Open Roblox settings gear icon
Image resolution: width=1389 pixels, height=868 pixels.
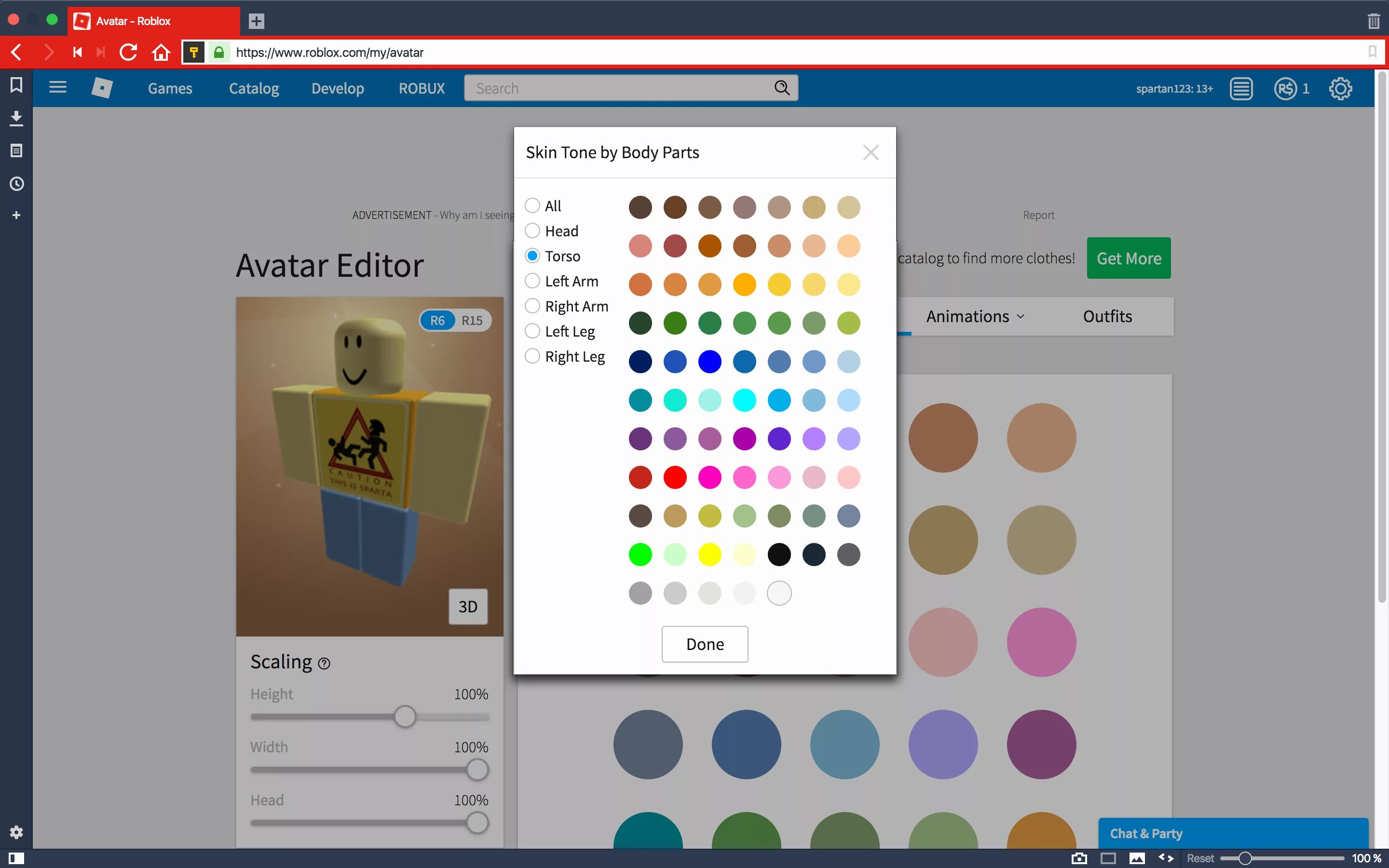pos(1340,89)
